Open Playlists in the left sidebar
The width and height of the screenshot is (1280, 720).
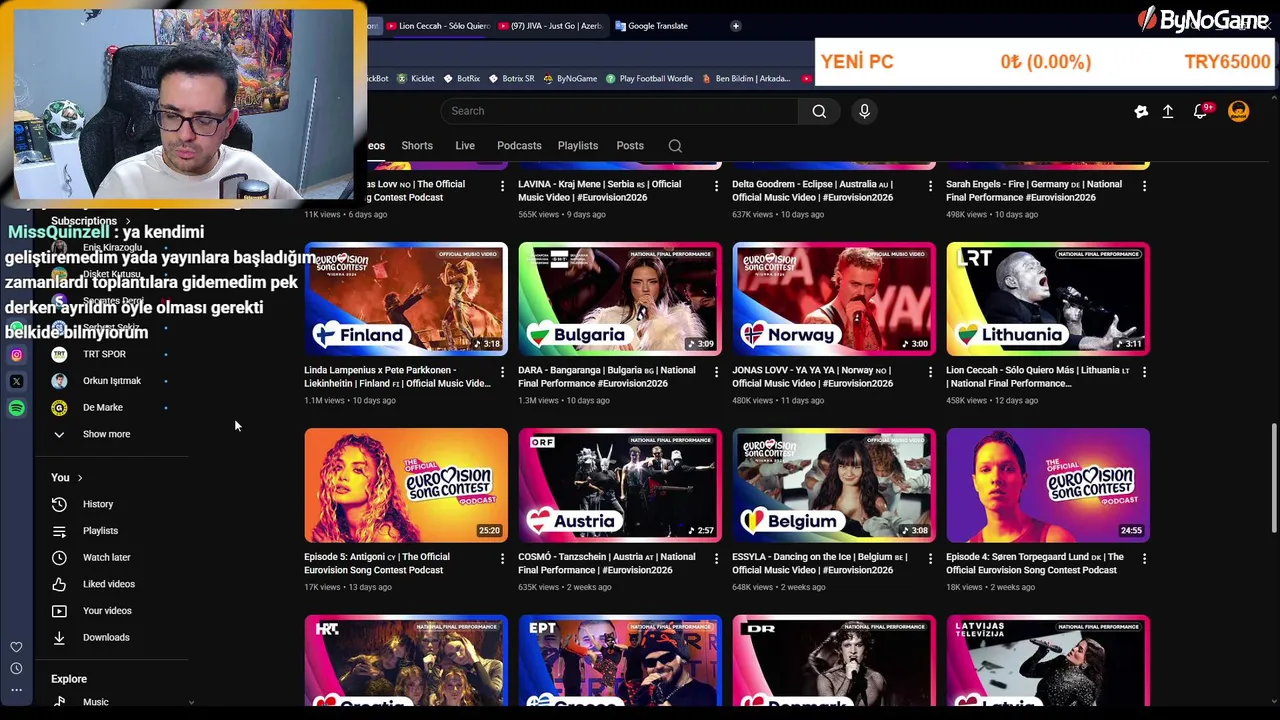click(99, 531)
